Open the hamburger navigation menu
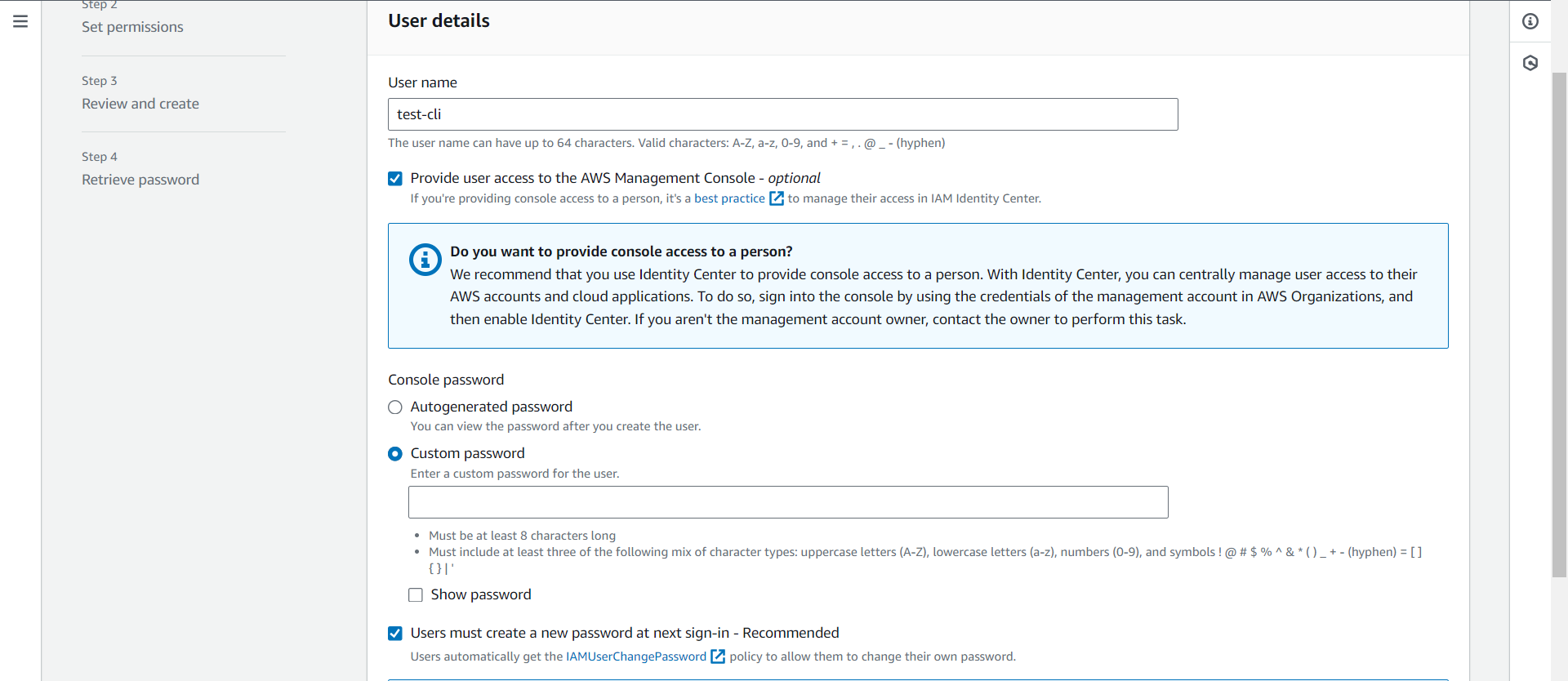1568x681 pixels. [20, 21]
